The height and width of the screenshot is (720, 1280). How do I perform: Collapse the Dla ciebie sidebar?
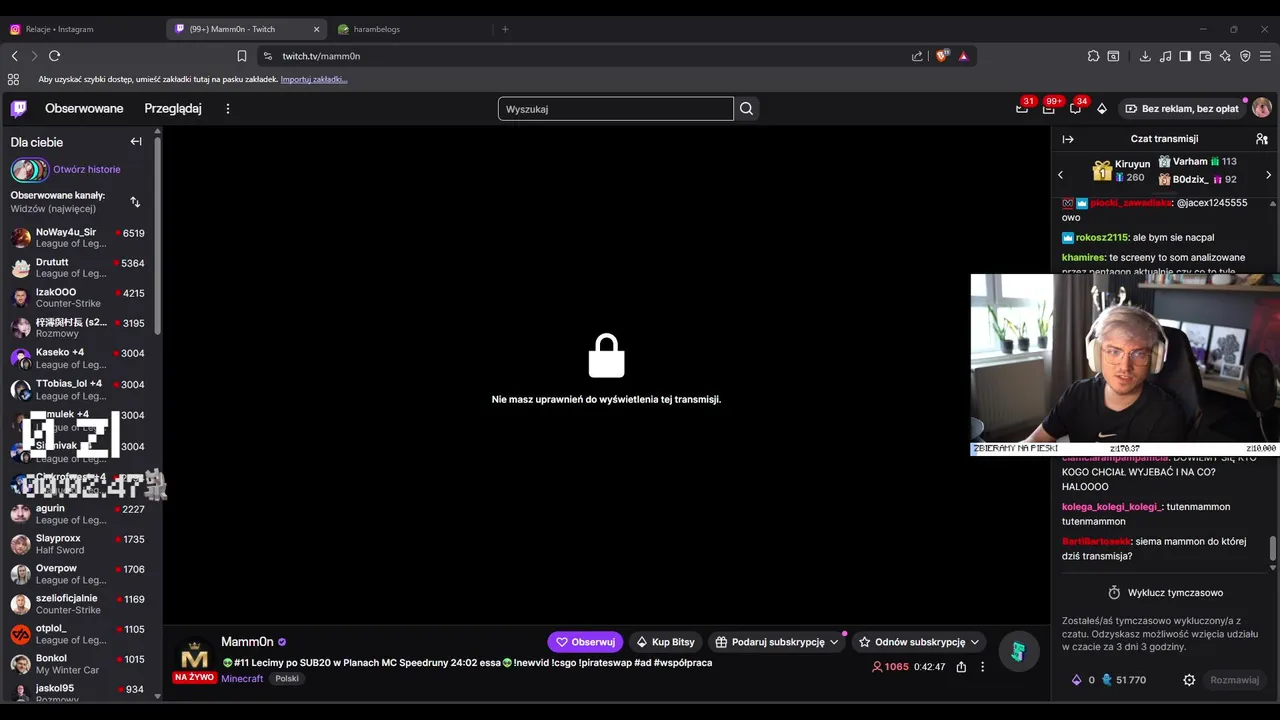click(136, 142)
